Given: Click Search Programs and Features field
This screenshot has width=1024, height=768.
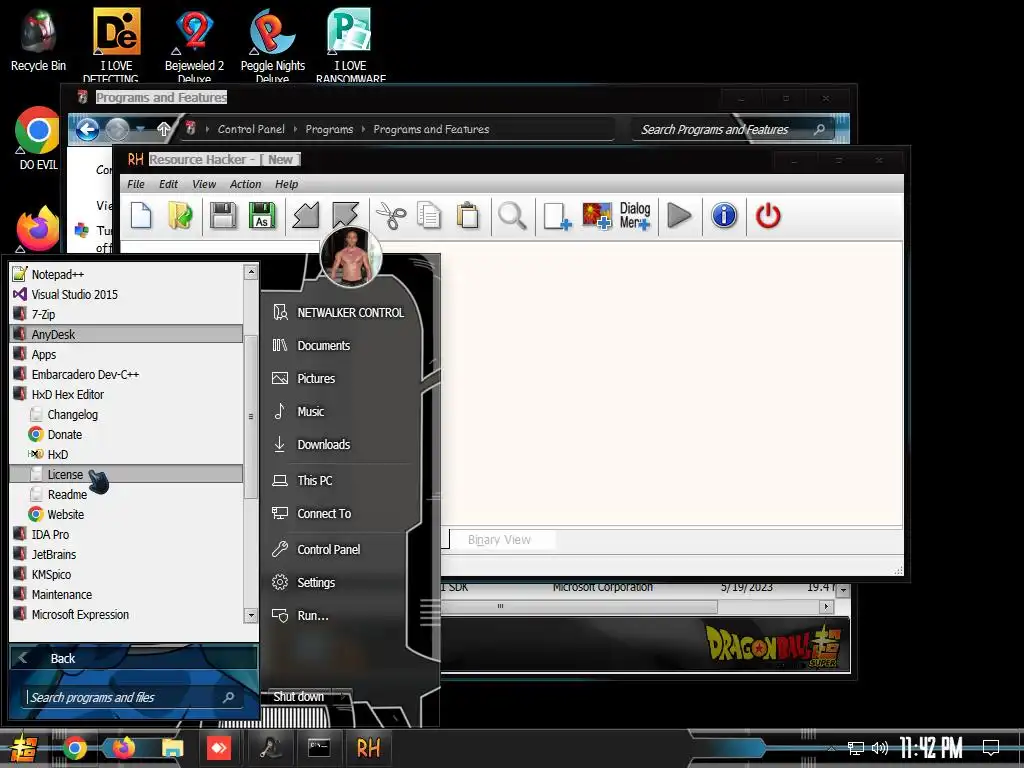Looking at the screenshot, I should coord(731,129).
